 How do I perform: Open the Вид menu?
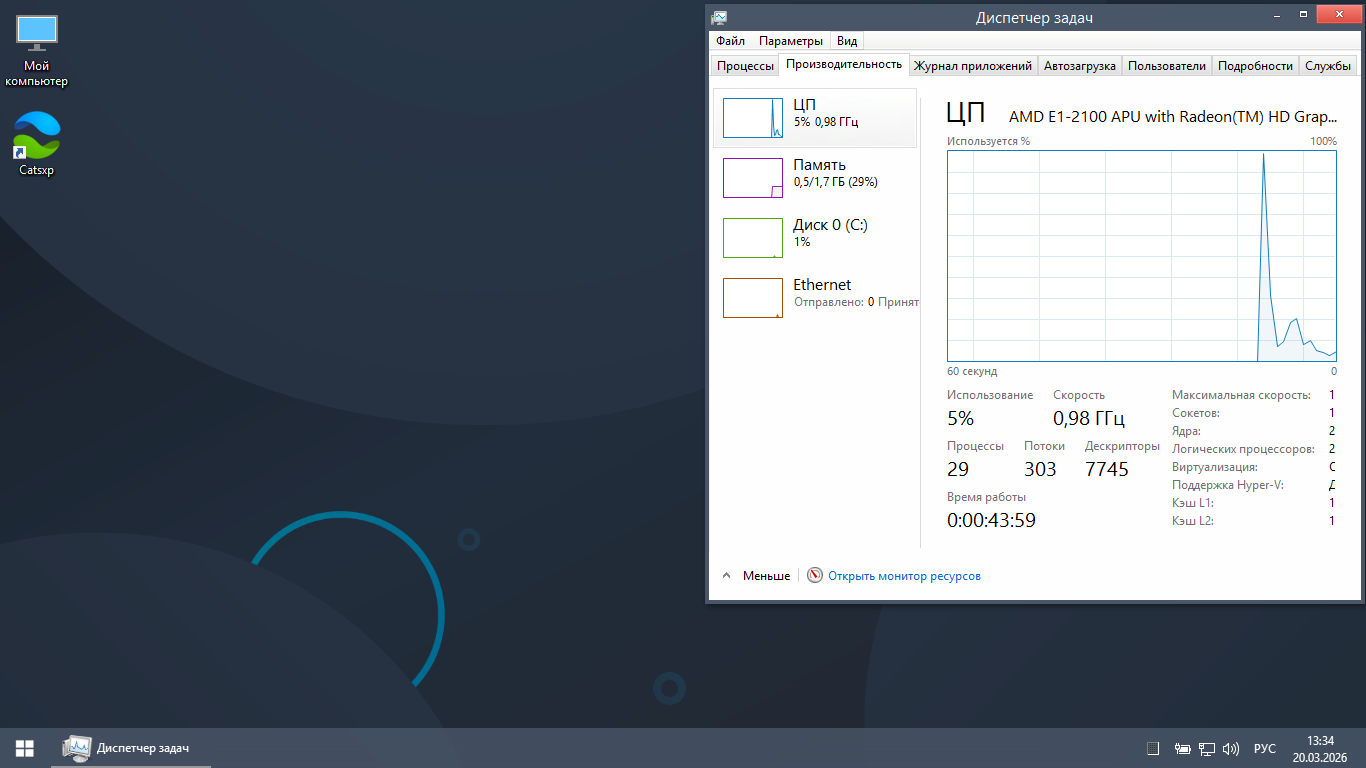[x=847, y=41]
